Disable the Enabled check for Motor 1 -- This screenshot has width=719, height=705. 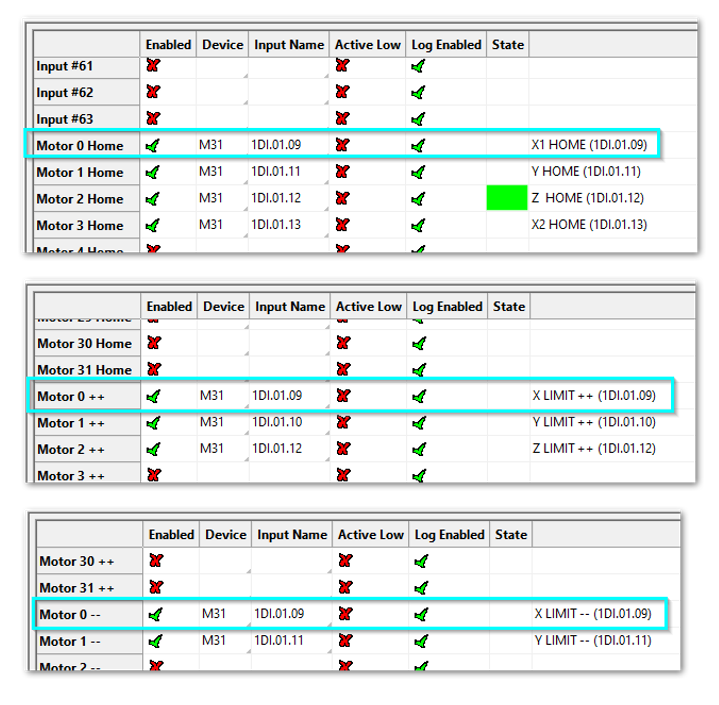(x=156, y=641)
